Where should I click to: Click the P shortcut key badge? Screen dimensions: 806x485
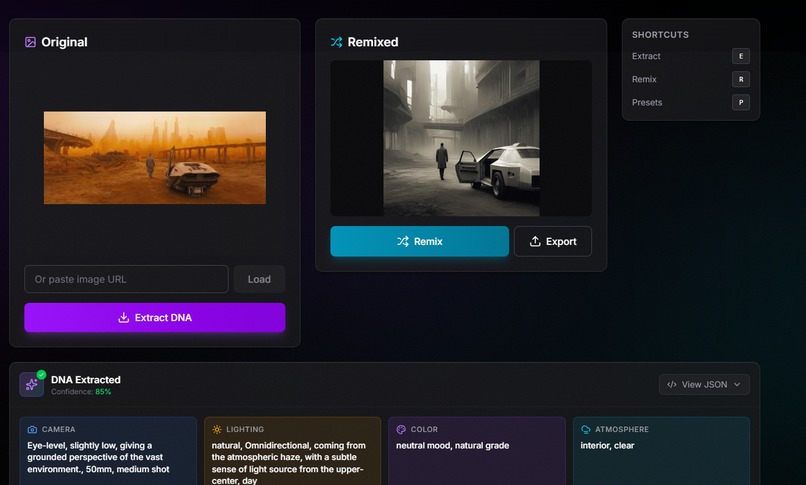tap(741, 102)
